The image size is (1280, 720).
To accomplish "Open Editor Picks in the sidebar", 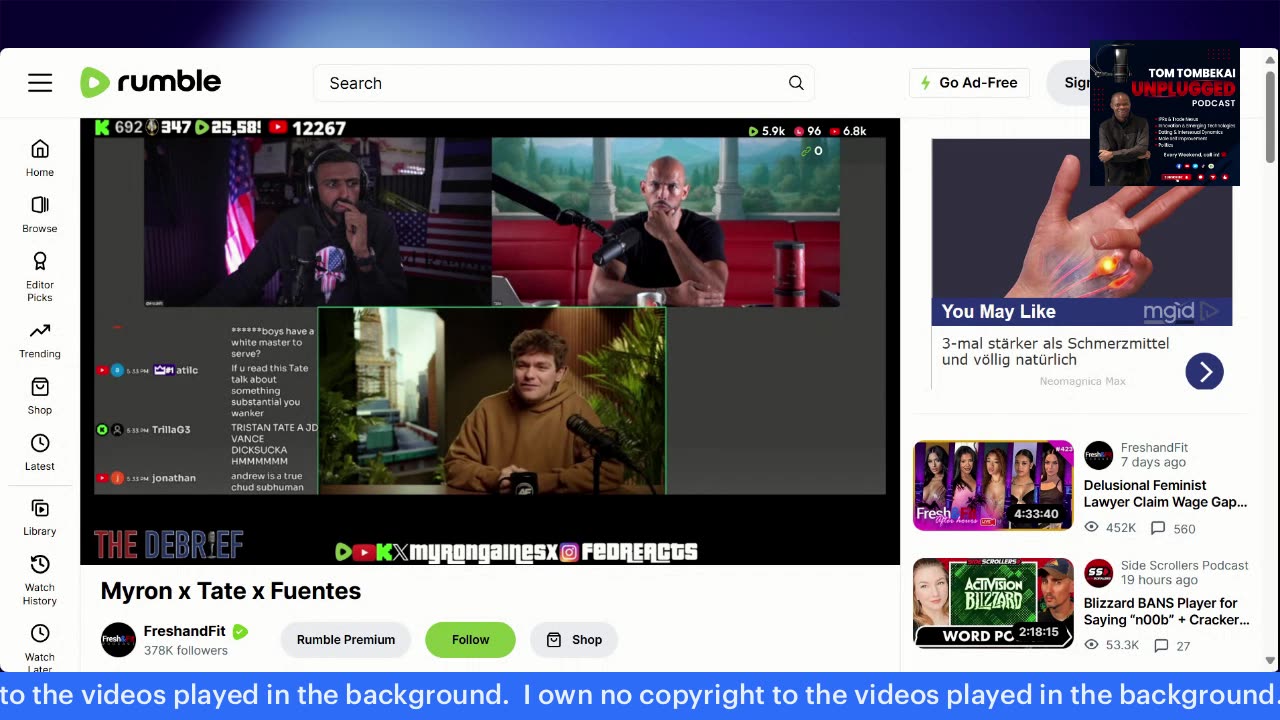I will [x=40, y=276].
